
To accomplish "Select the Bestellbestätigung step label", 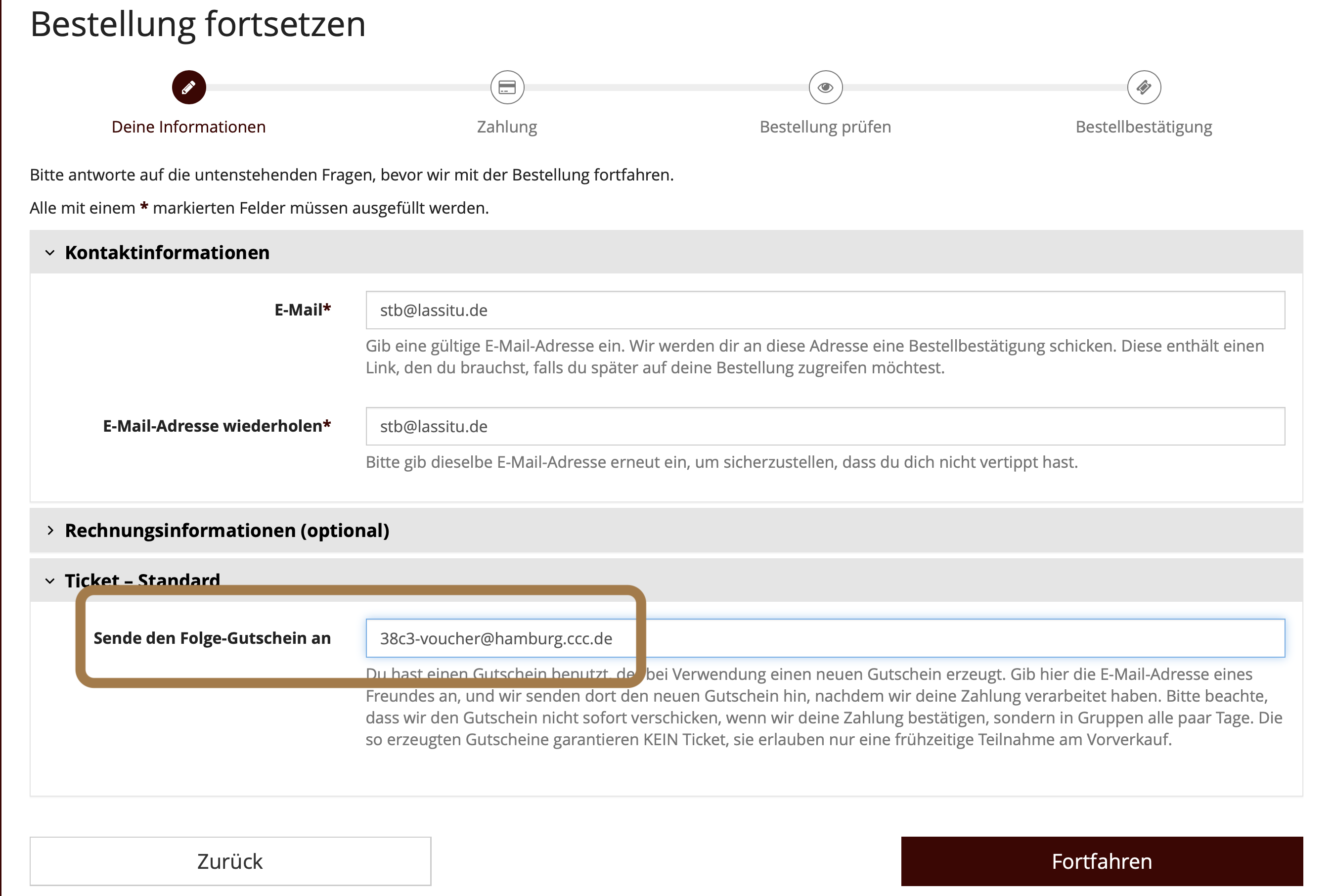I will point(1144,127).
